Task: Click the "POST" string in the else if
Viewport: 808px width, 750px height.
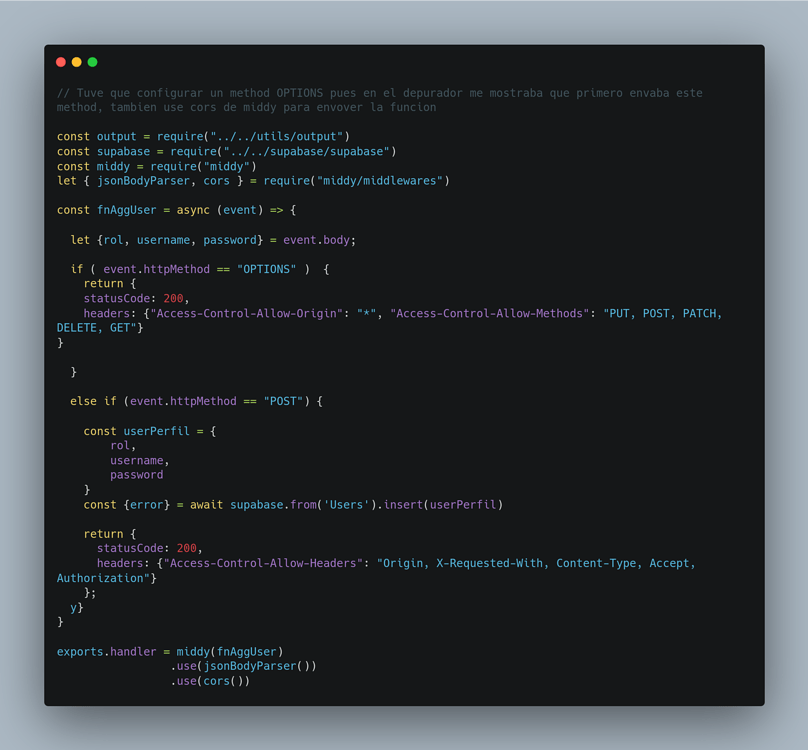Action: pyautogui.click(x=283, y=401)
